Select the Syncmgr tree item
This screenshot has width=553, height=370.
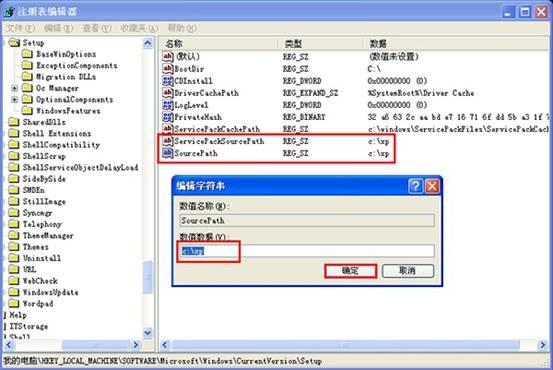37,213
